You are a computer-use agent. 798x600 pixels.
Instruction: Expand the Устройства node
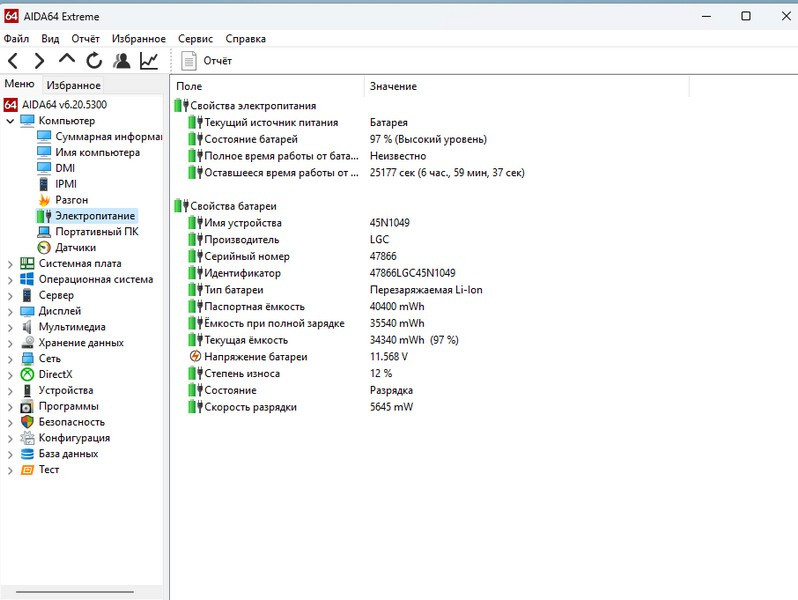pyautogui.click(x=10, y=390)
